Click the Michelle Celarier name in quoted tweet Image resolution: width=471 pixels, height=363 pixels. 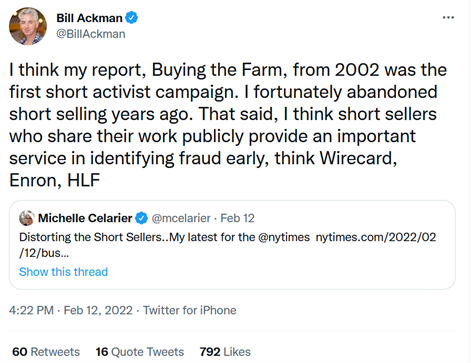tap(85, 218)
